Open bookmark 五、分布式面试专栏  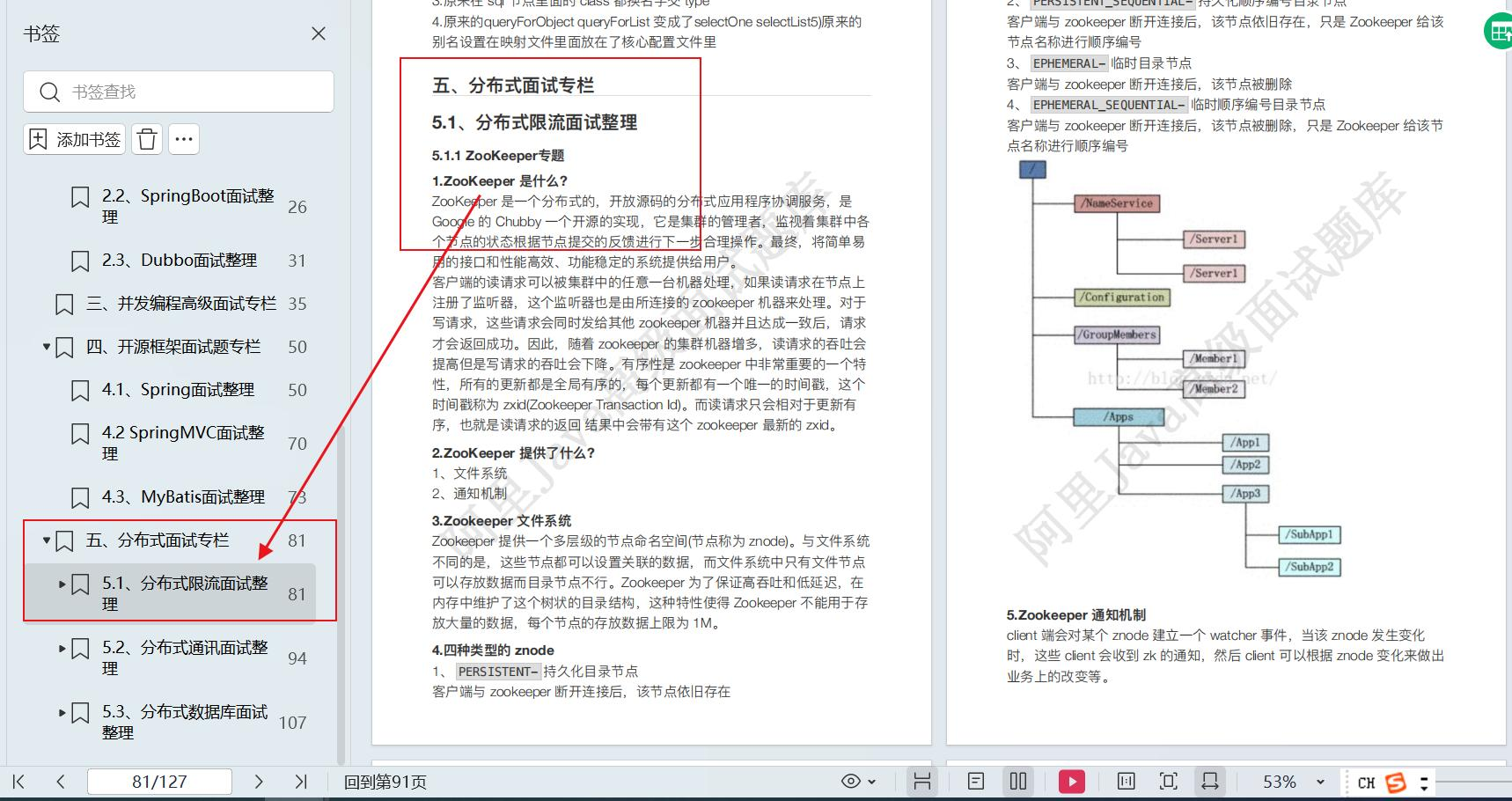(x=158, y=540)
